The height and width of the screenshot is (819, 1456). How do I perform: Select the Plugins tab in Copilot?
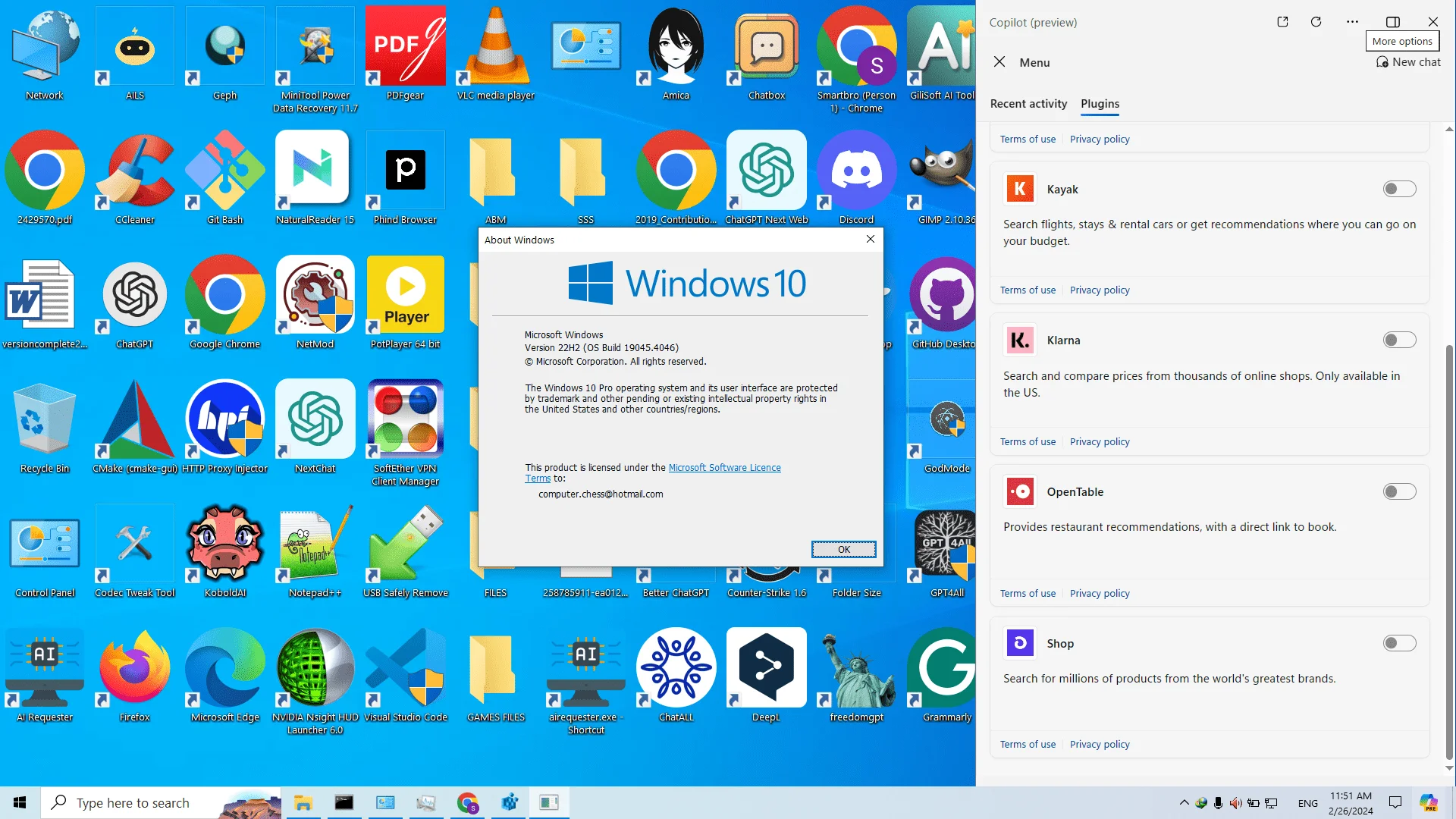(x=1100, y=104)
